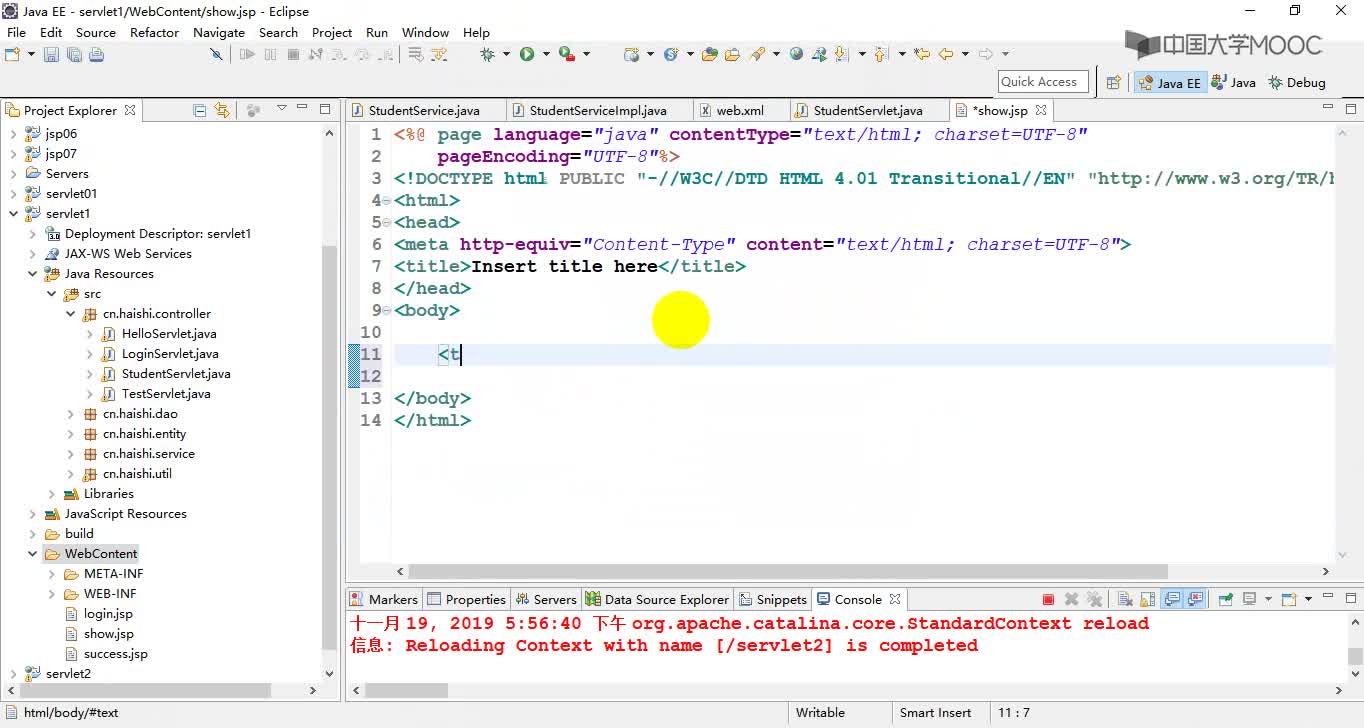
Task: Toggle Scroll Lock in Console
Action: 1148,600
